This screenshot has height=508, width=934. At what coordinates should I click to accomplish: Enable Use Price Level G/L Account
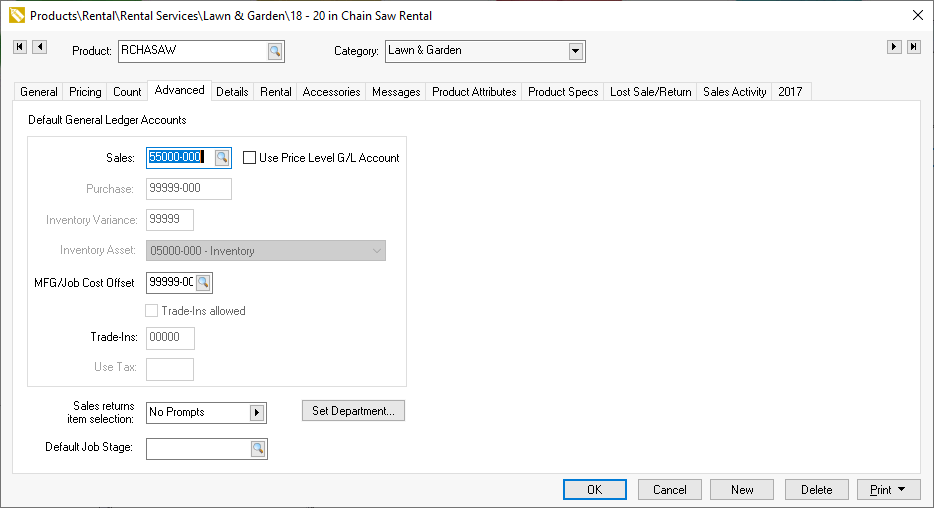250,158
